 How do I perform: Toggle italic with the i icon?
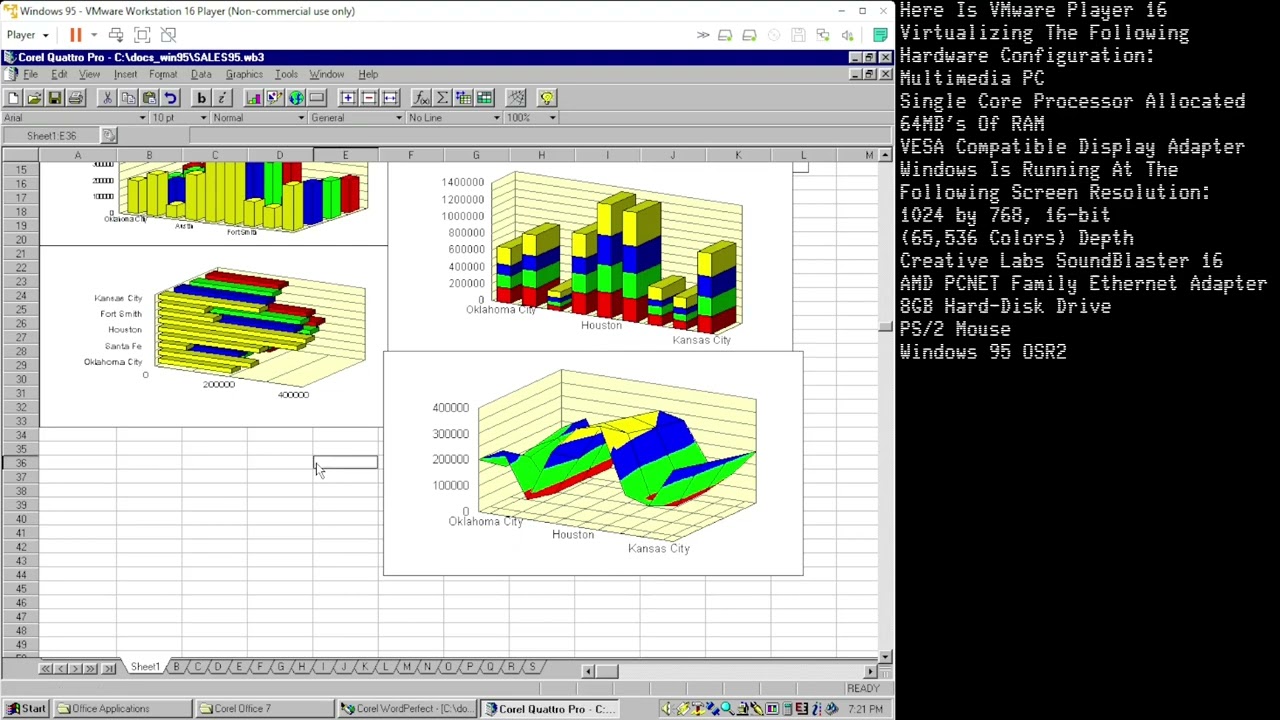pos(222,98)
